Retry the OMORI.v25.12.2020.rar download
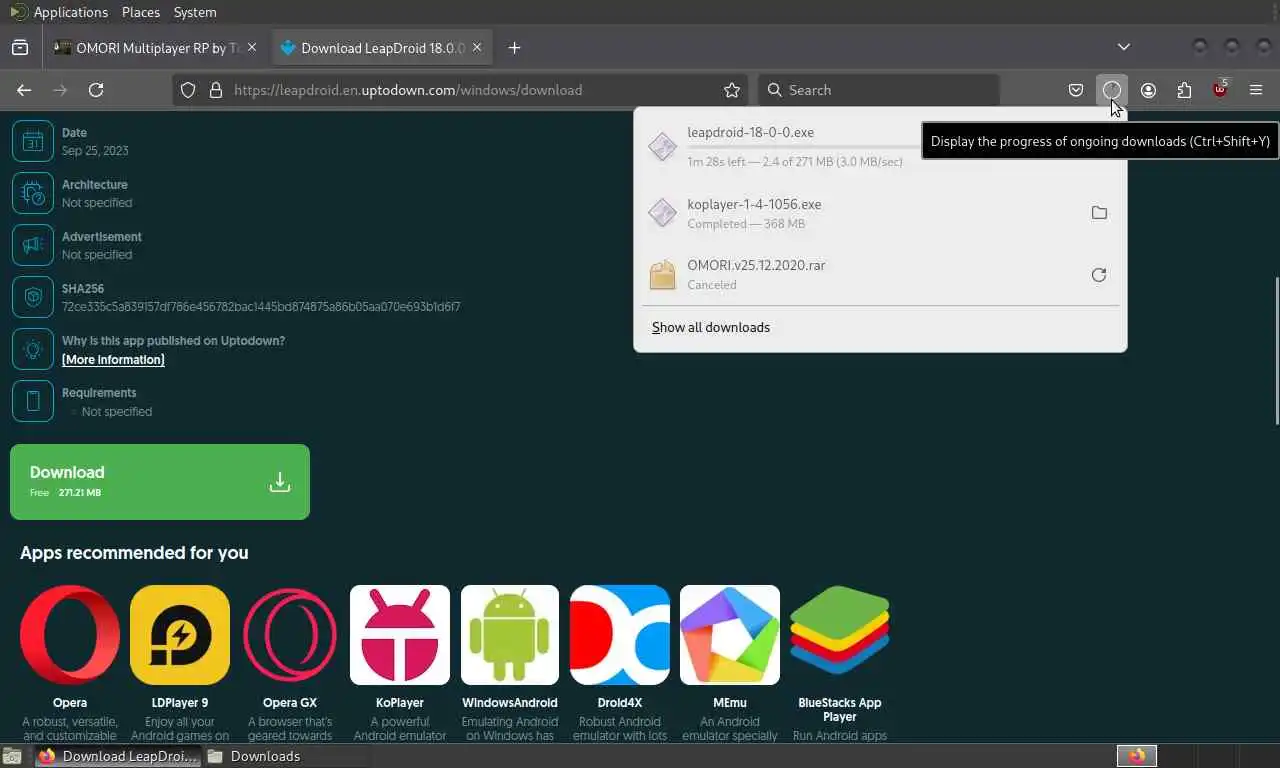Image resolution: width=1280 pixels, height=768 pixels. coord(1099,275)
